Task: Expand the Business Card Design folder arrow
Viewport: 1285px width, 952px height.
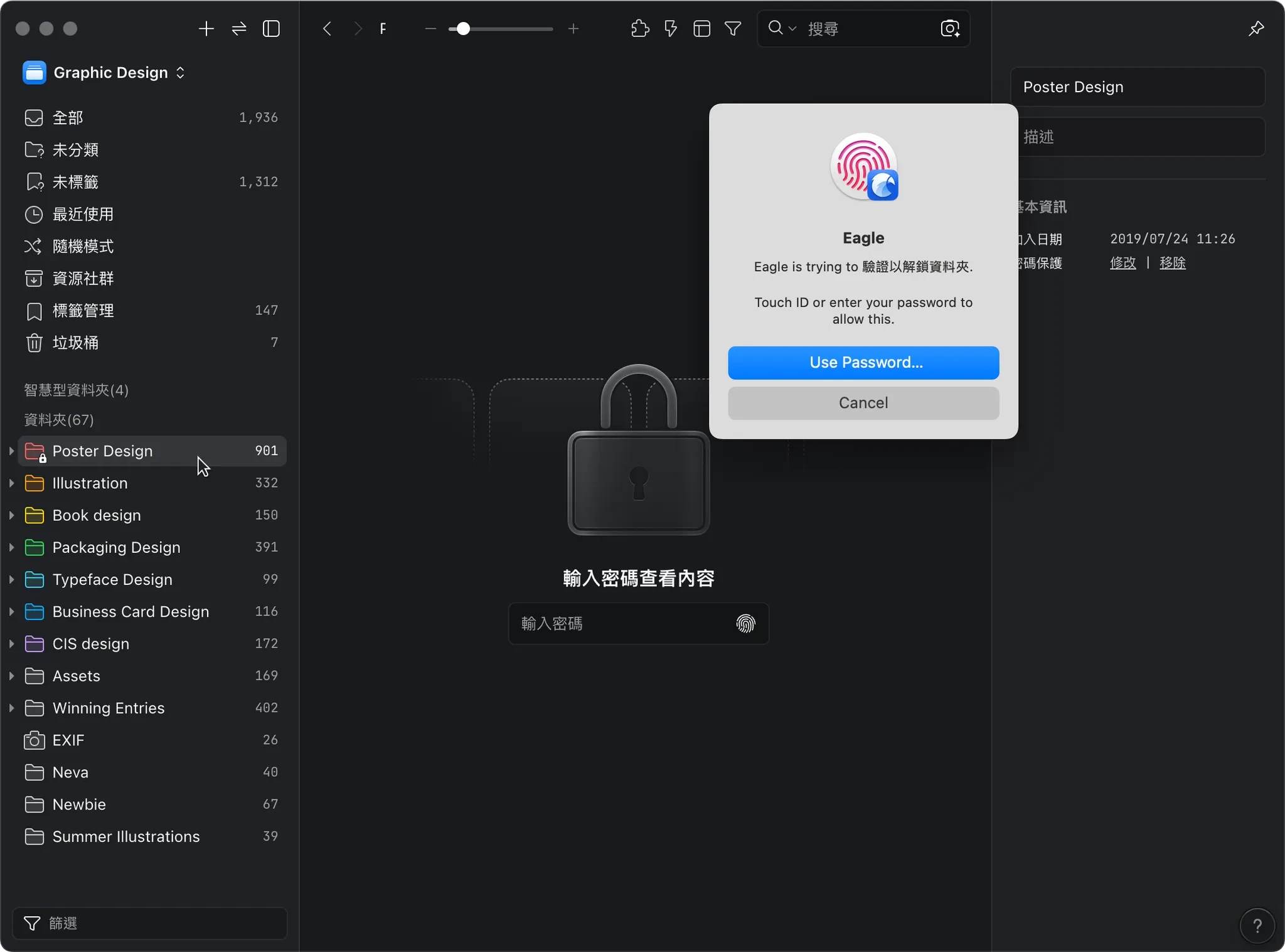Action: (x=11, y=612)
